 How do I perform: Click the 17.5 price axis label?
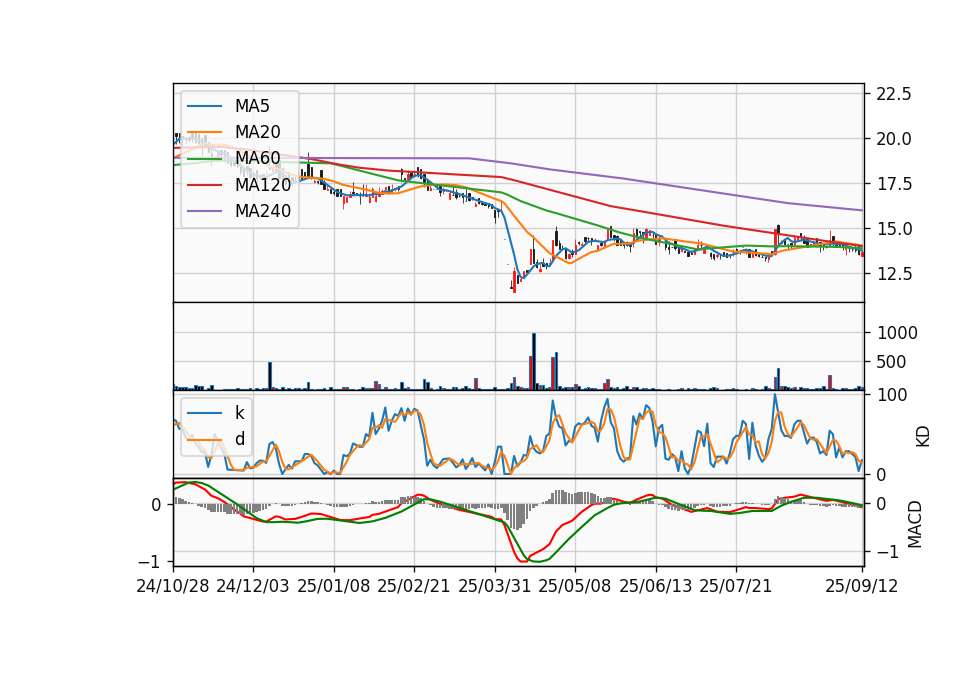click(x=894, y=184)
